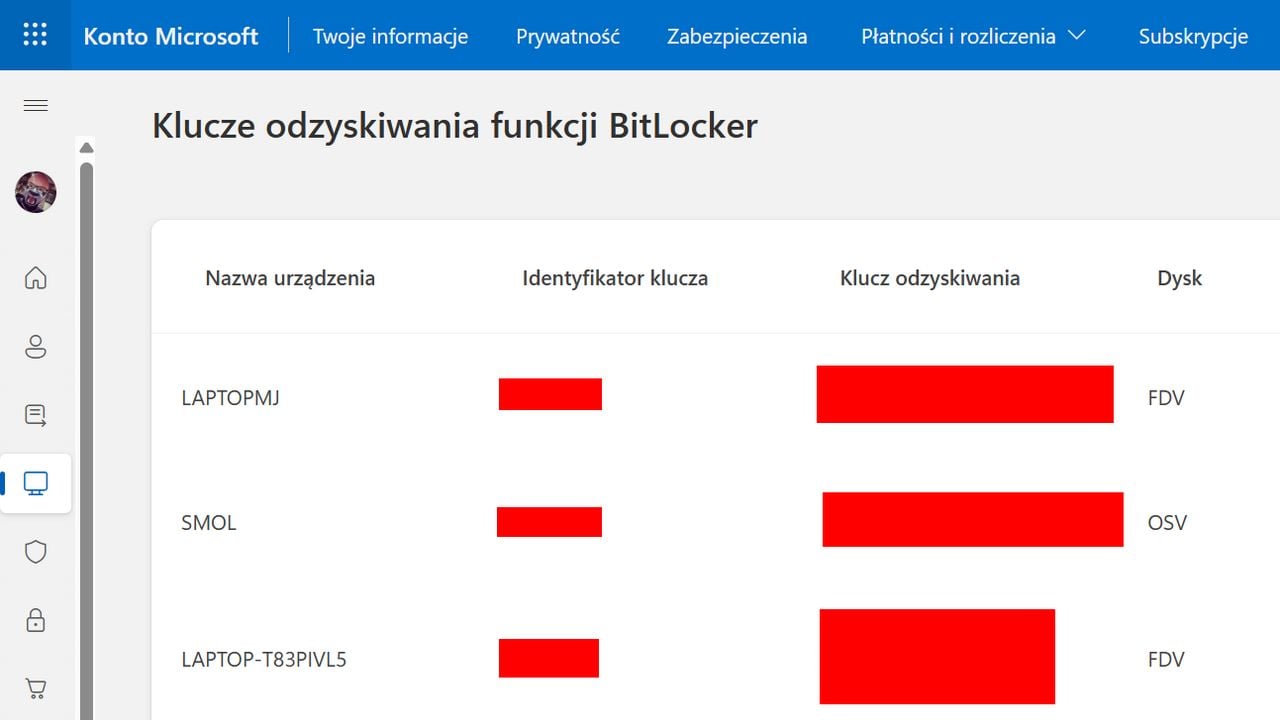Open the Prywatność menu item
This screenshot has width=1280, height=720.
568,36
